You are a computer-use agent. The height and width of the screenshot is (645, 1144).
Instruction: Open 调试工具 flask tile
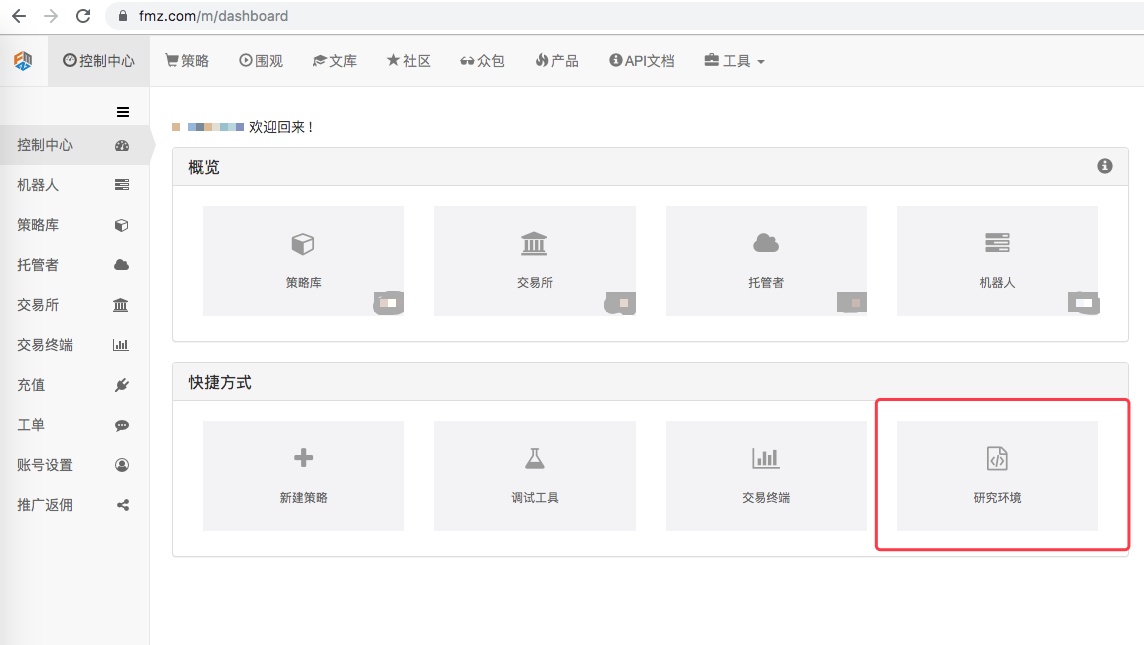pyautogui.click(x=534, y=475)
